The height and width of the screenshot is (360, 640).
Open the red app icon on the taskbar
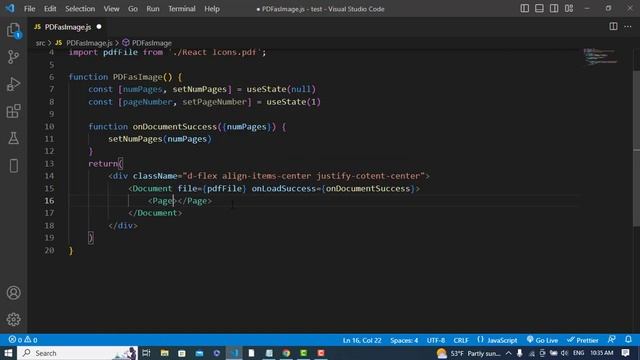click(321, 353)
